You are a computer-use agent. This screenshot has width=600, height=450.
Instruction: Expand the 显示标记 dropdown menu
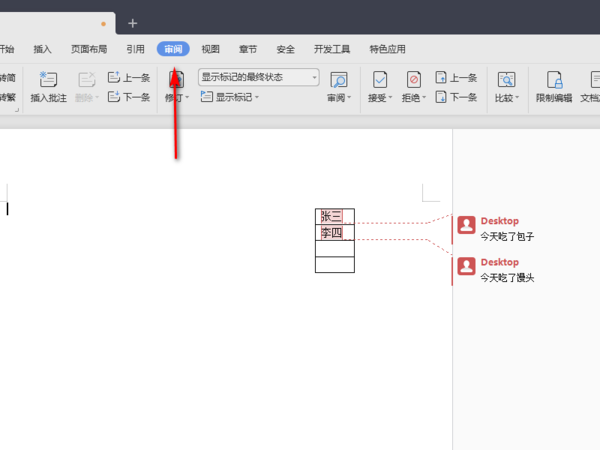(230, 97)
